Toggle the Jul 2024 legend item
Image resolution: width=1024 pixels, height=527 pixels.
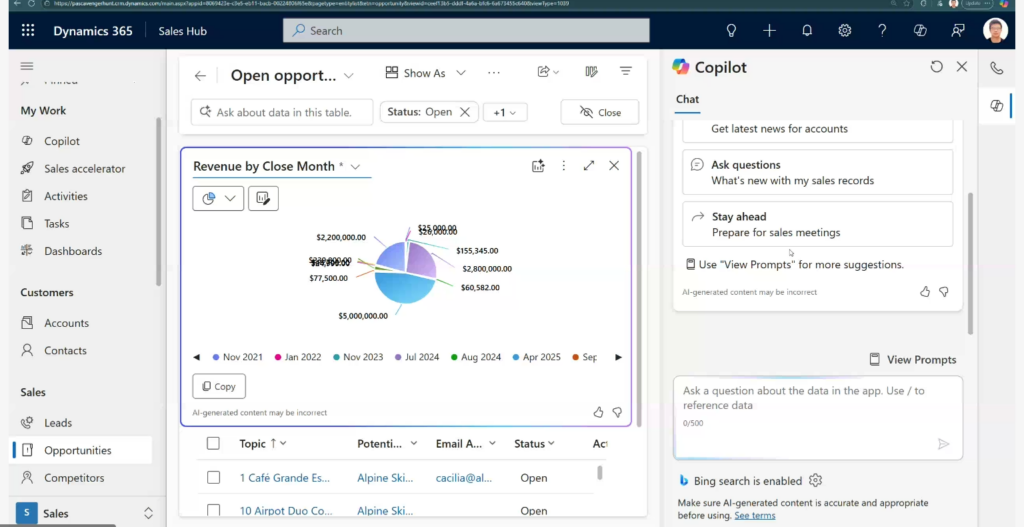(417, 357)
